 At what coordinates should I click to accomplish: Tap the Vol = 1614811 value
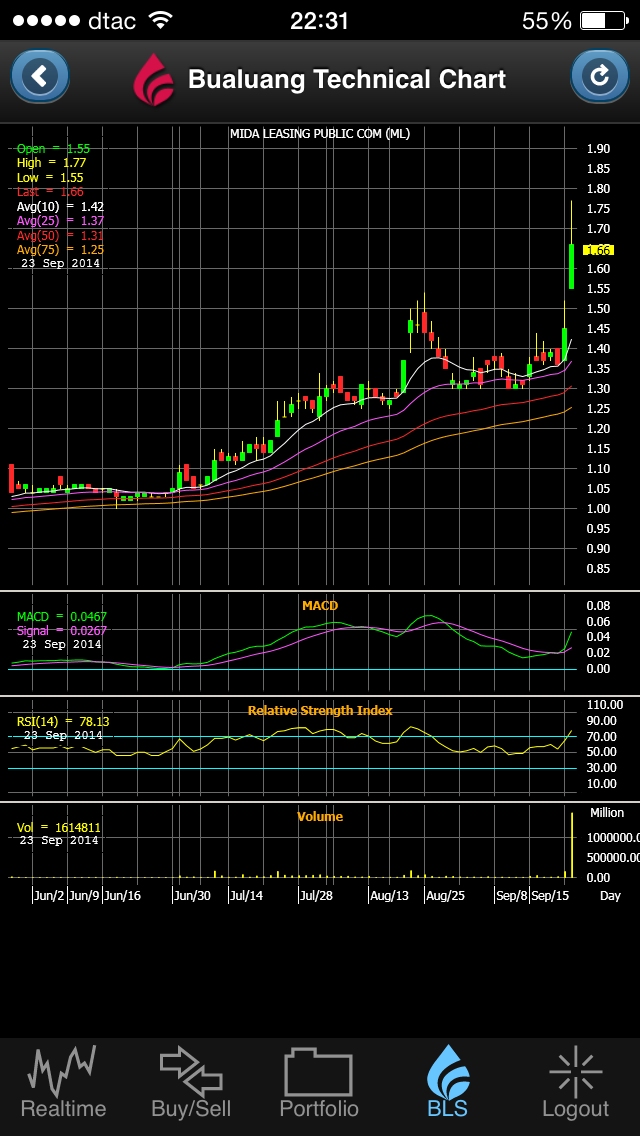tap(59, 827)
